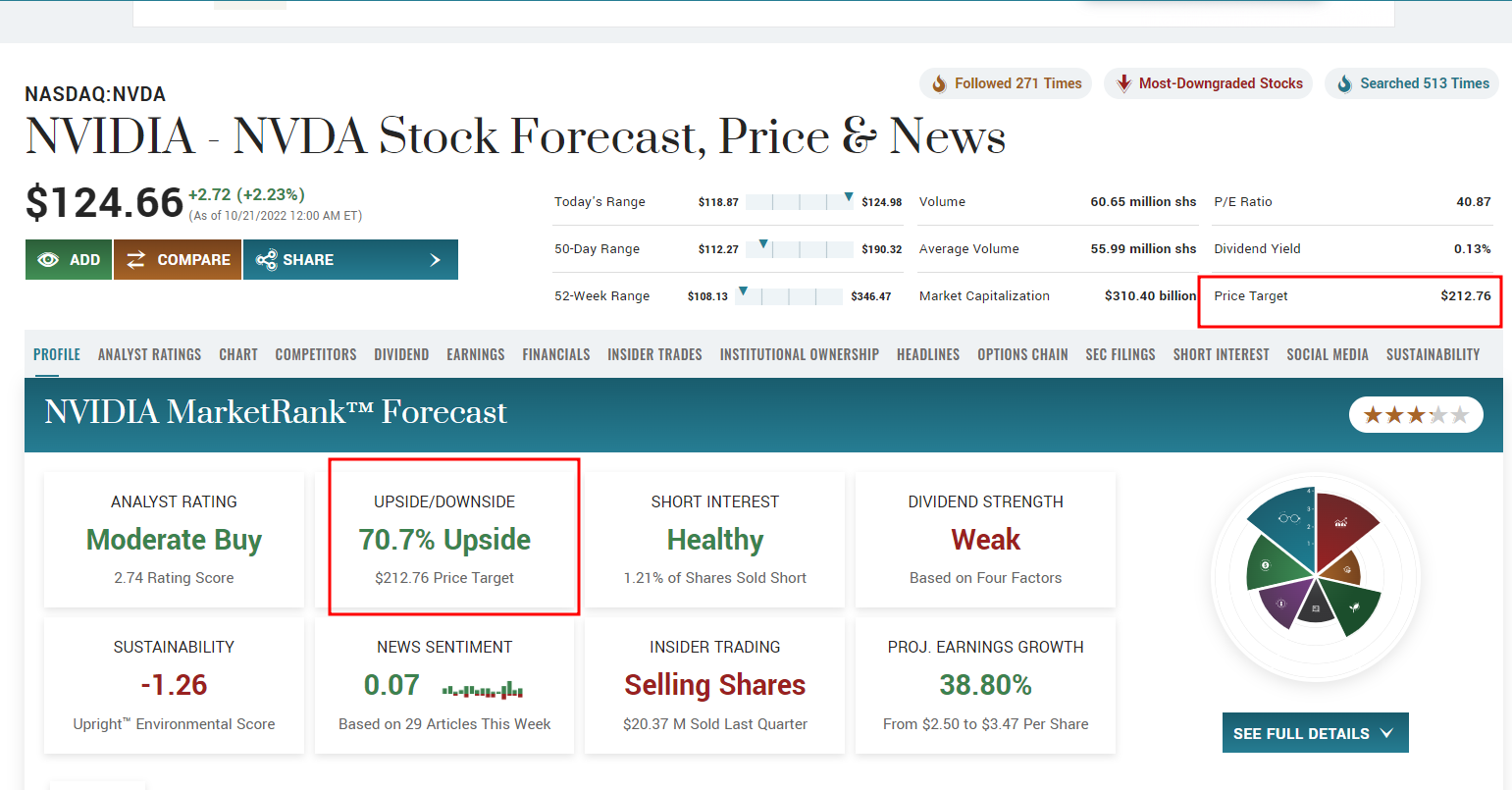The width and height of the screenshot is (1512, 790).
Task: Open the COMPETITORS tab
Action: tap(316, 354)
